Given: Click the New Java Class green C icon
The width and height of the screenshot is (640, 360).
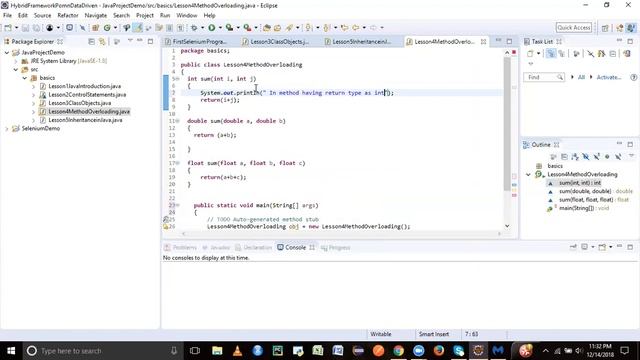Looking at the screenshot, I should tap(107, 28).
